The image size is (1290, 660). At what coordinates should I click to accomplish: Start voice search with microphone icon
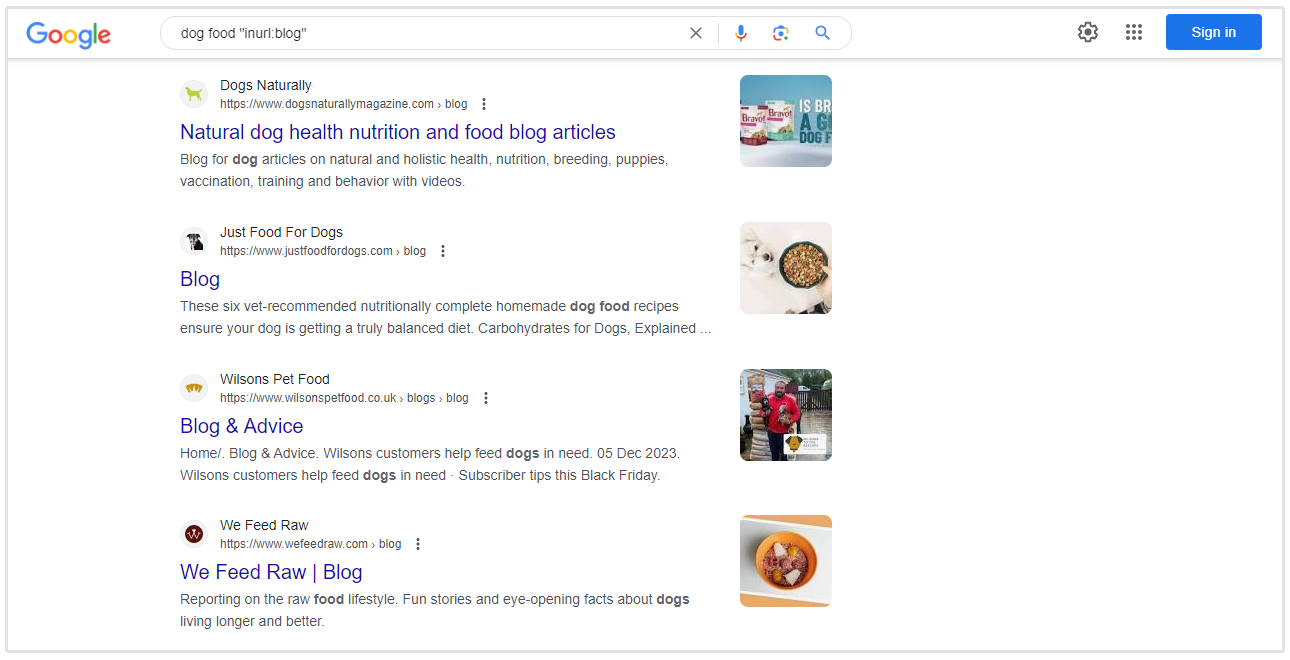[x=740, y=33]
